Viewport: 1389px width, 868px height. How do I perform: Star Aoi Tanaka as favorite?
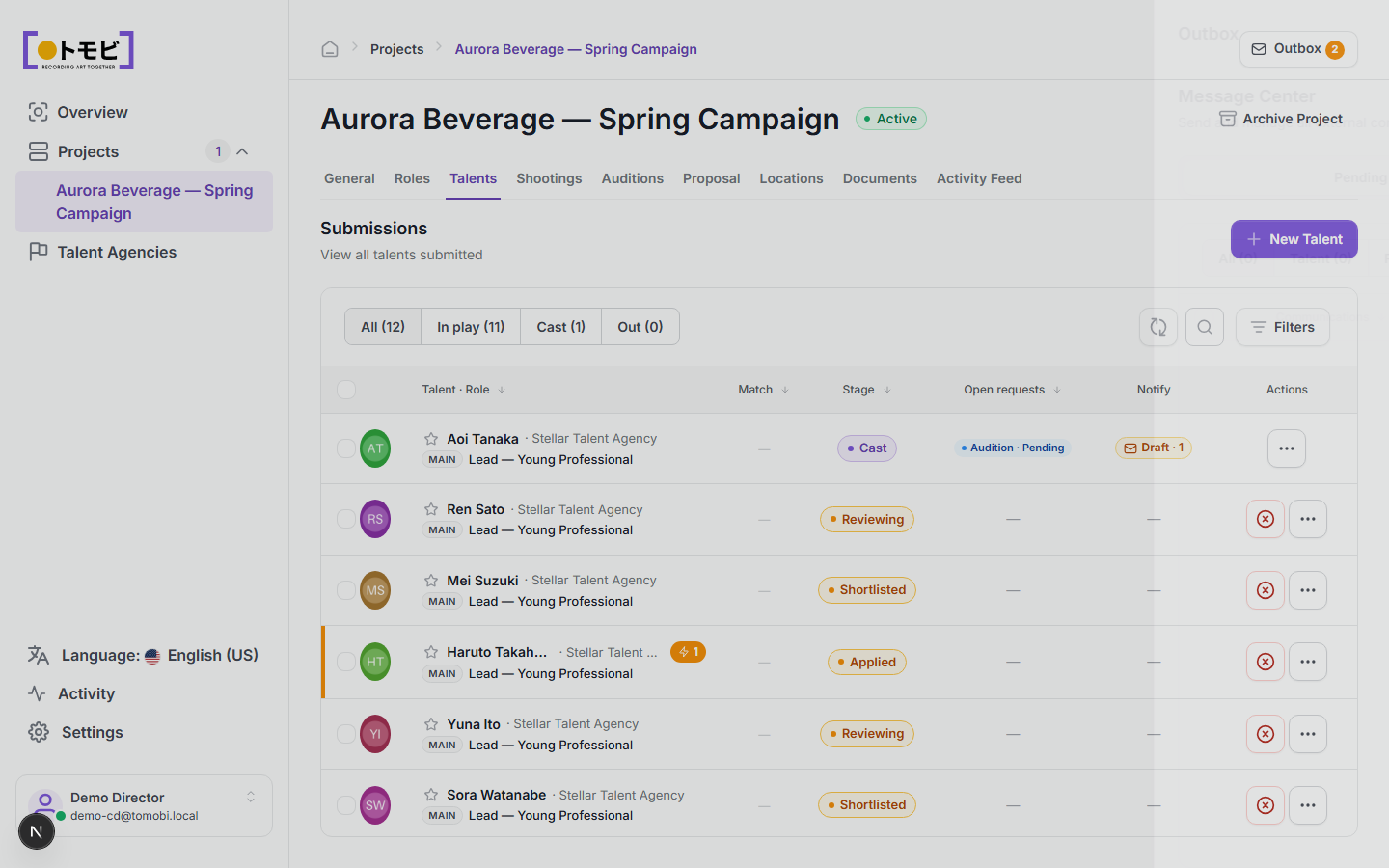coord(431,439)
